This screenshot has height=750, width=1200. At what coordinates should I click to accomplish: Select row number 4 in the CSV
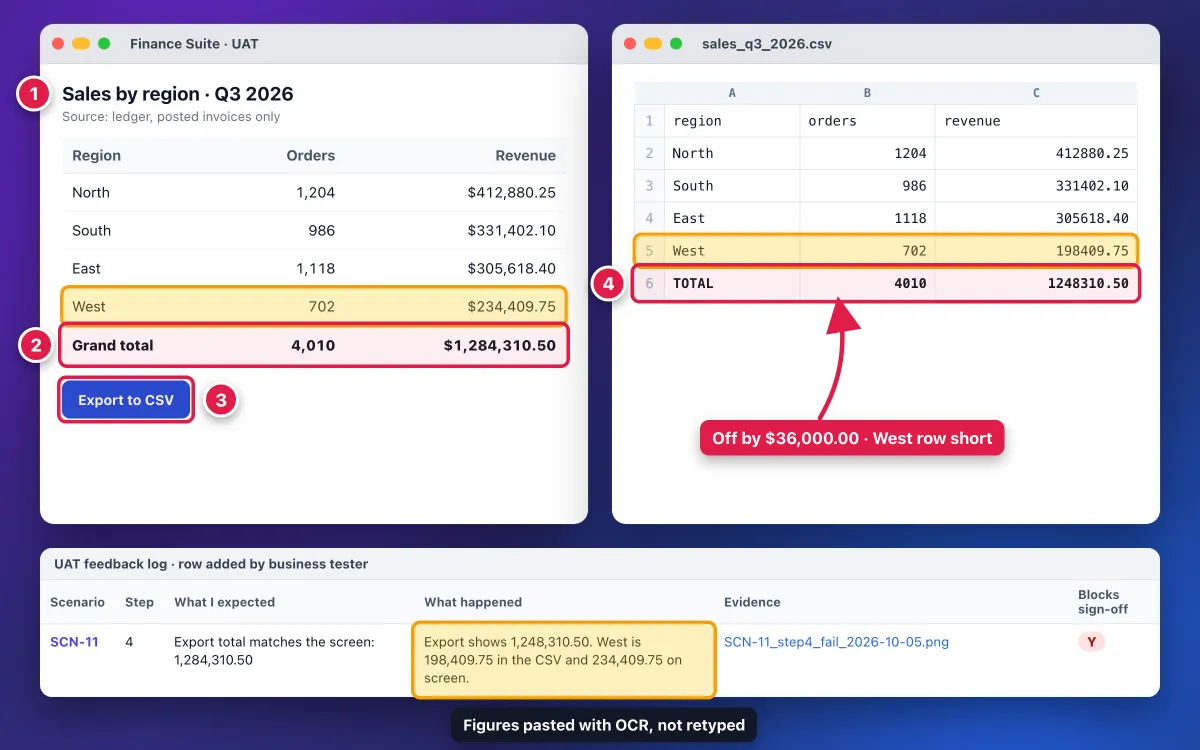(650, 218)
